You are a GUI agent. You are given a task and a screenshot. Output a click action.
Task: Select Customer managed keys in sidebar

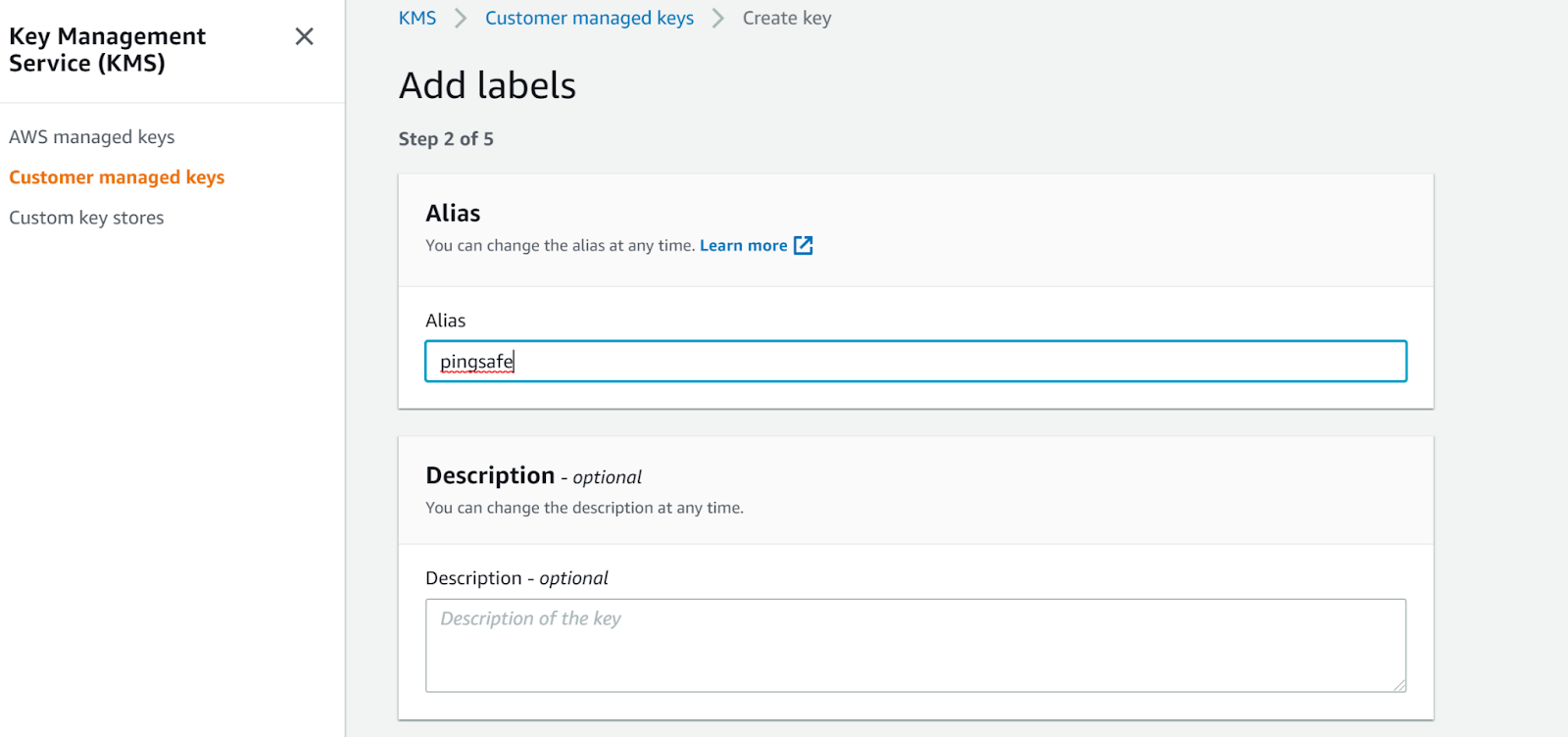click(117, 177)
